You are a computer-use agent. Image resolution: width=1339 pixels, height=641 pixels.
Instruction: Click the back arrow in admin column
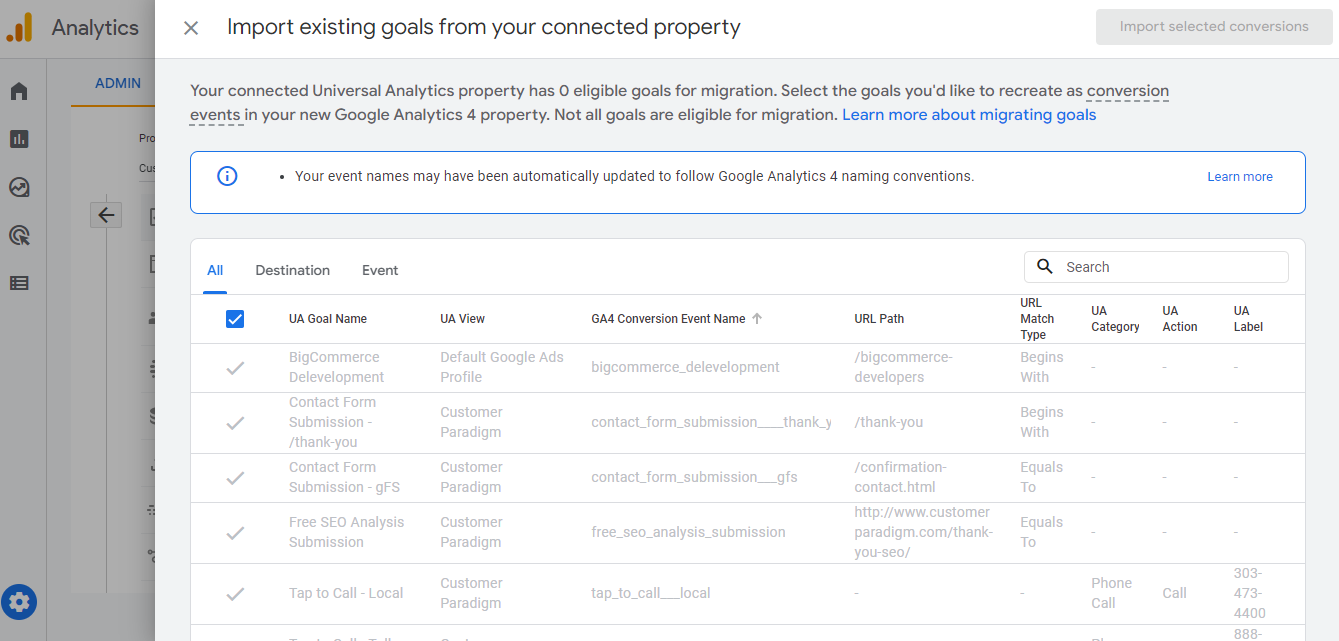[106, 214]
